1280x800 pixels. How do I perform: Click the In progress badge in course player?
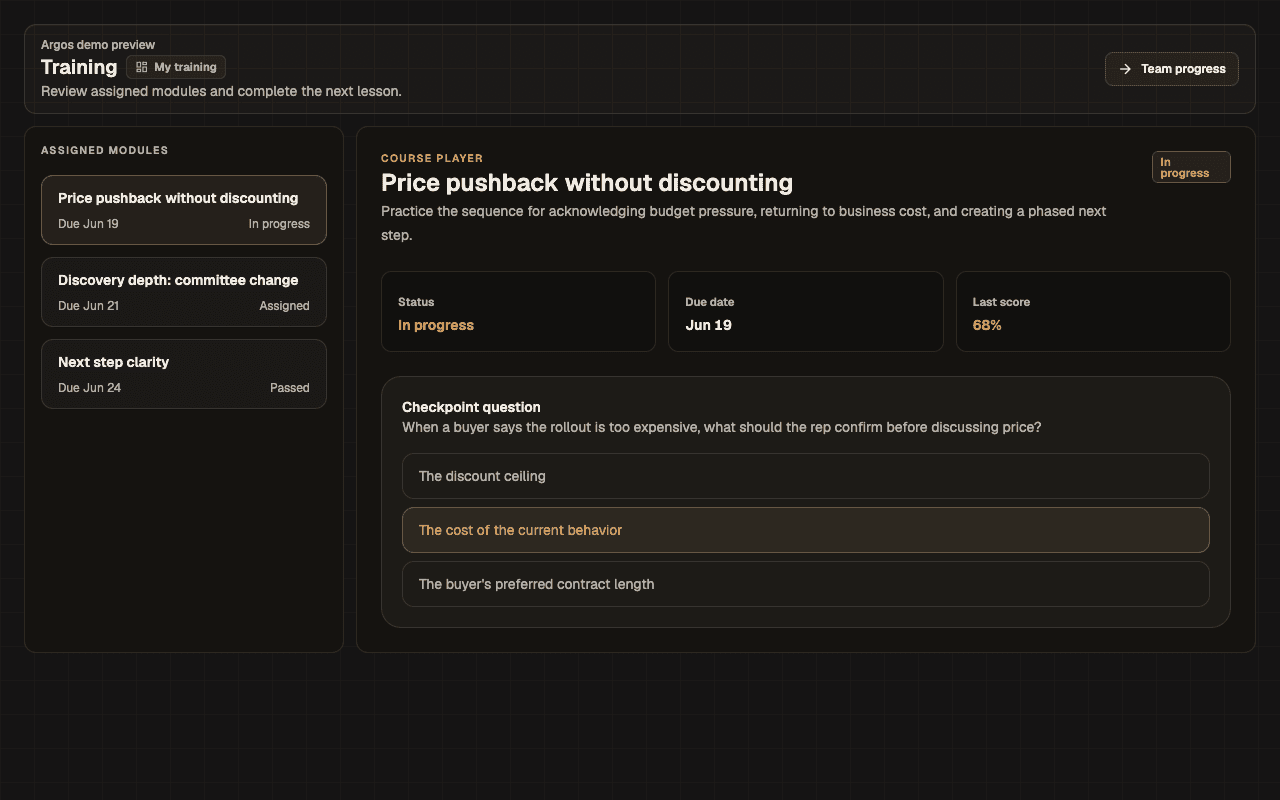pos(1191,167)
